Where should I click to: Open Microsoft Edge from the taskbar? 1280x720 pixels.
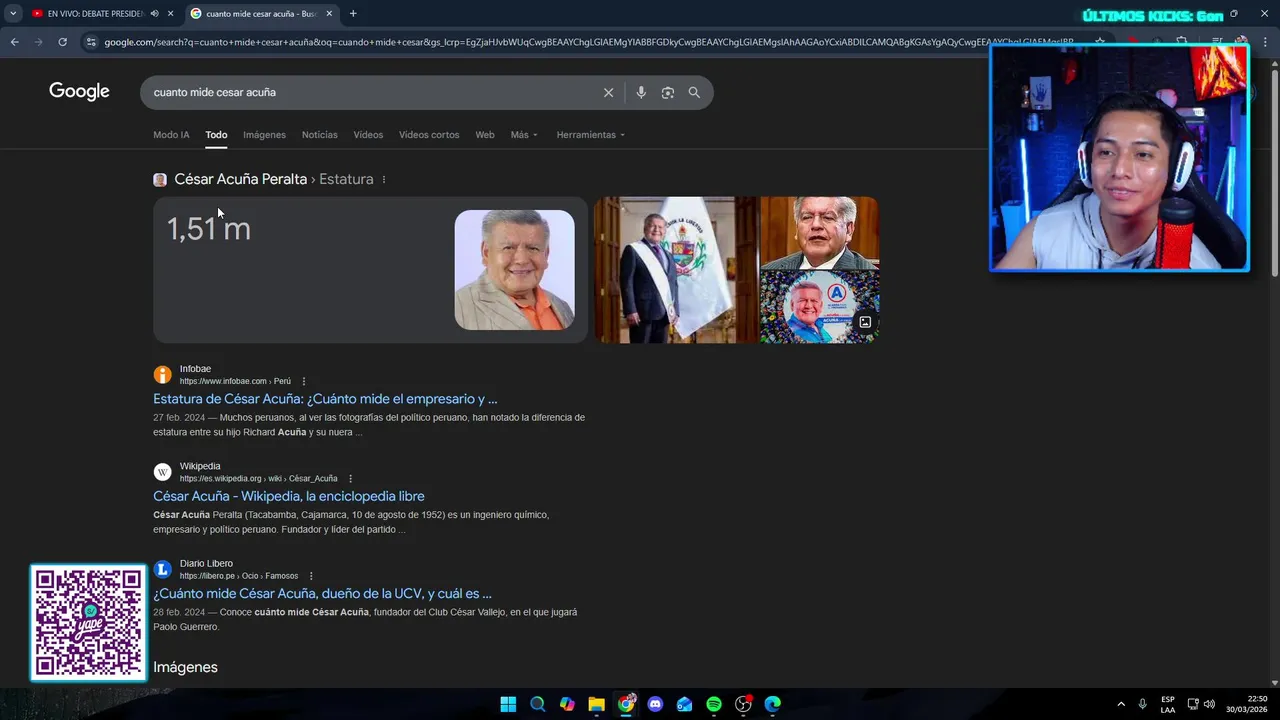773,704
